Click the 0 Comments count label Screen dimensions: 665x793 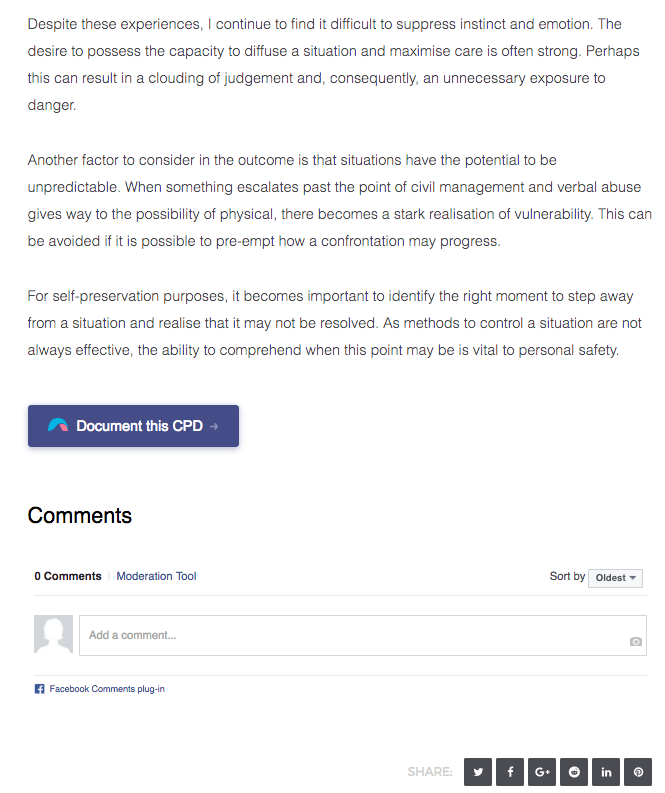coord(68,576)
